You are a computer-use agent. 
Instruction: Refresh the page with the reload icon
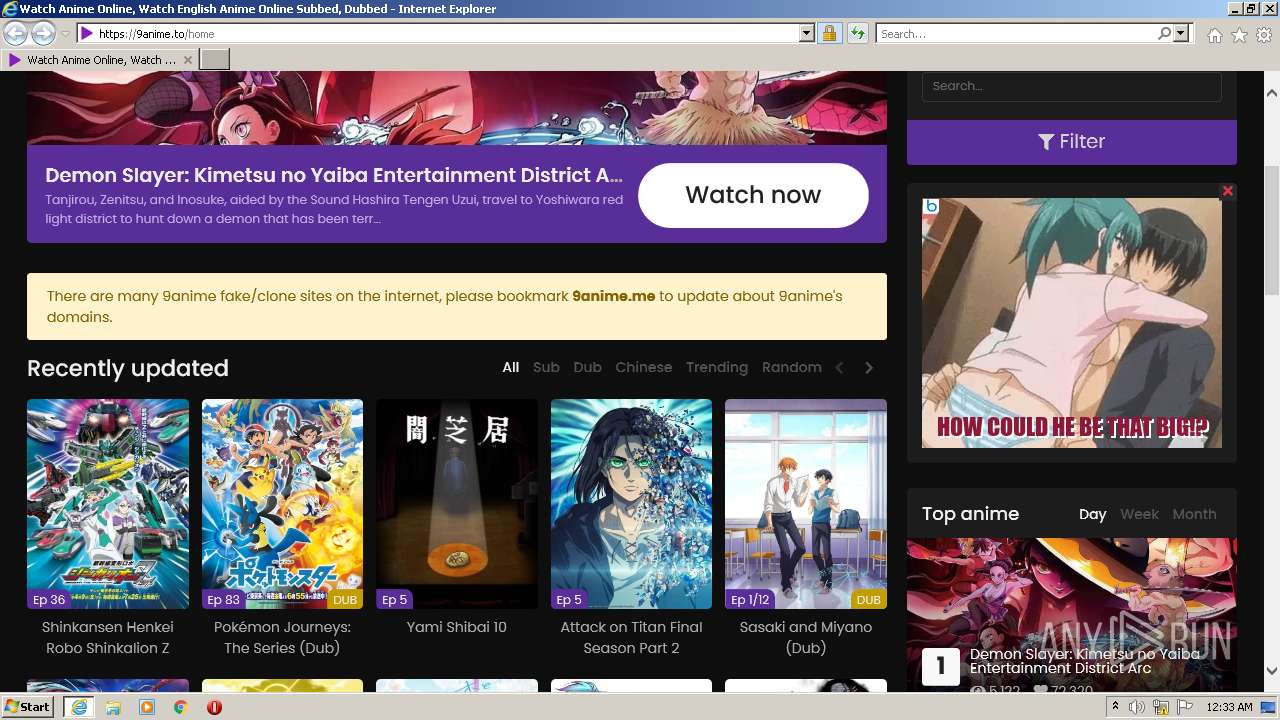[x=857, y=34]
